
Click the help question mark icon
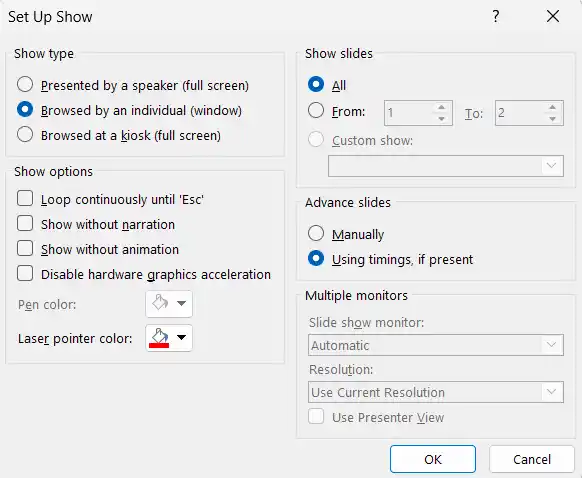point(496,16)
